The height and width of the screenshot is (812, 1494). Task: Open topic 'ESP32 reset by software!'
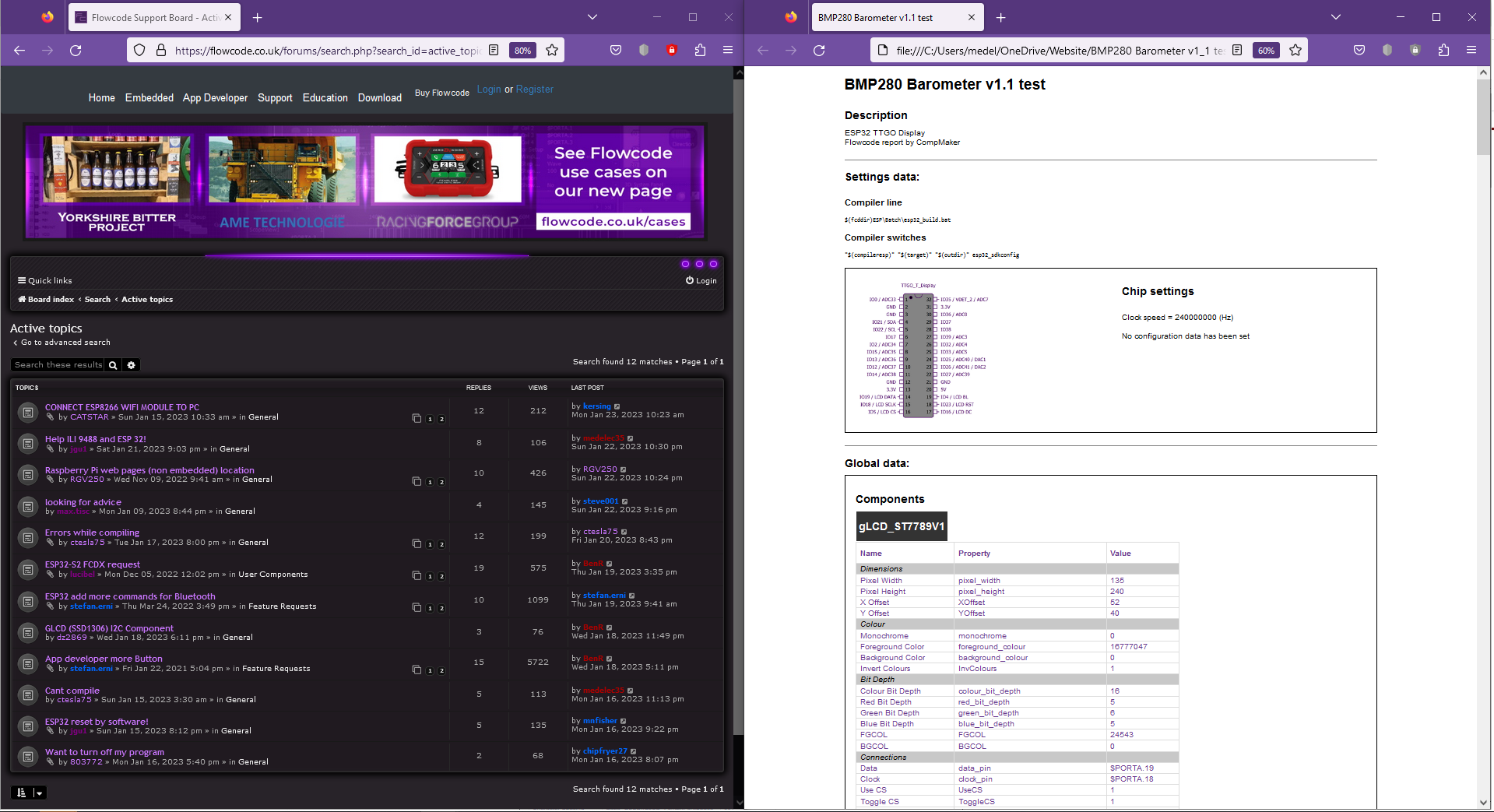[97, 722]
